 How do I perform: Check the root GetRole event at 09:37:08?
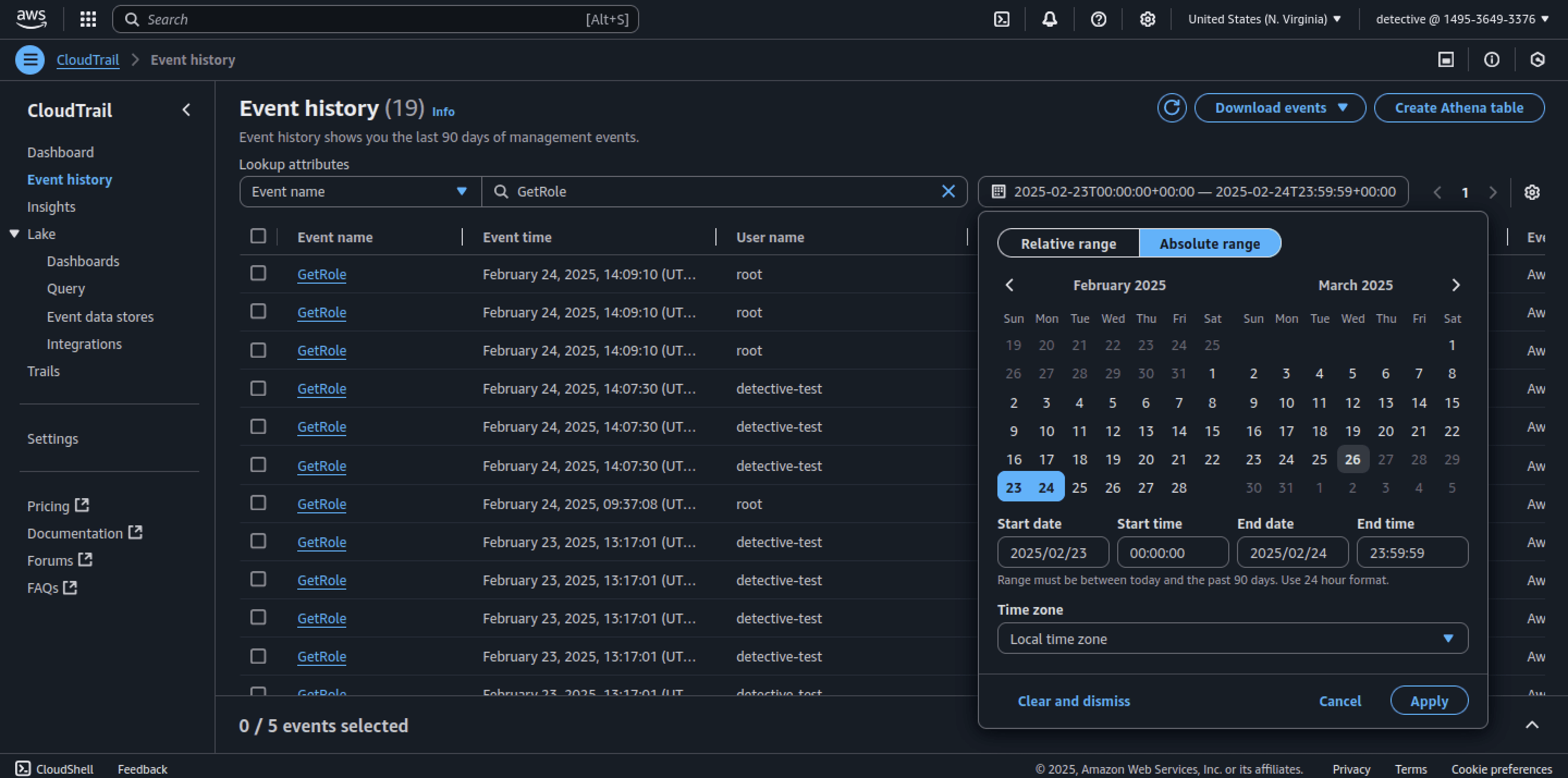tap(258, 503)
